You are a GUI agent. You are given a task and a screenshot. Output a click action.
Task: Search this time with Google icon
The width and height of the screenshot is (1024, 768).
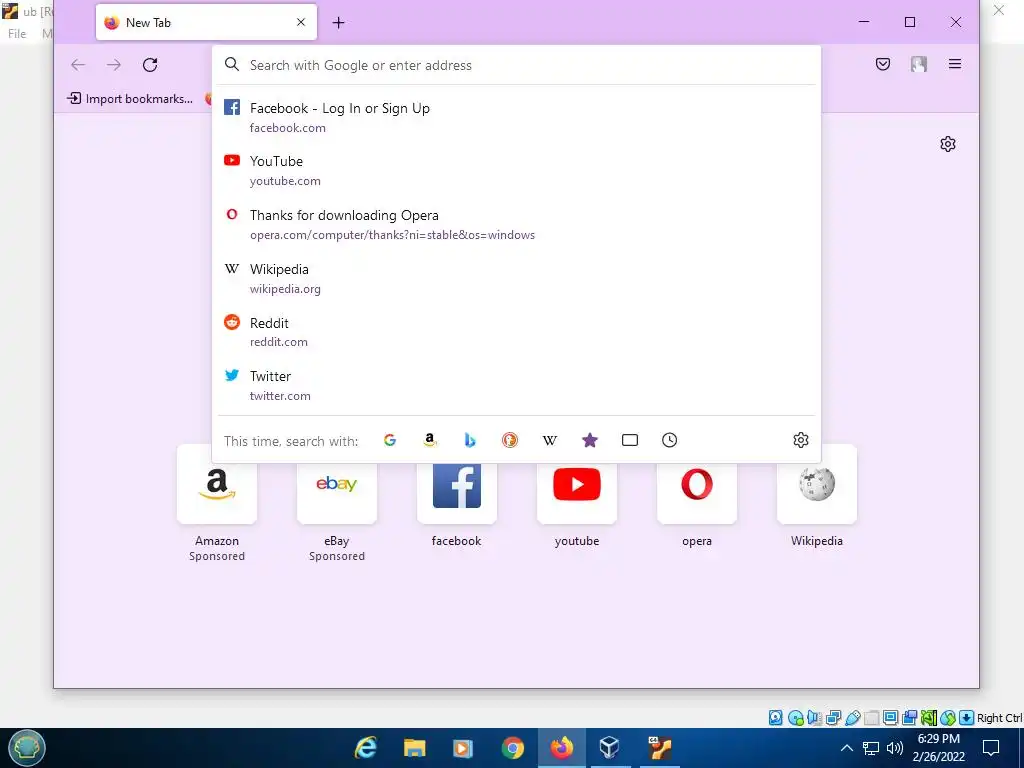[x=390, y=440]
